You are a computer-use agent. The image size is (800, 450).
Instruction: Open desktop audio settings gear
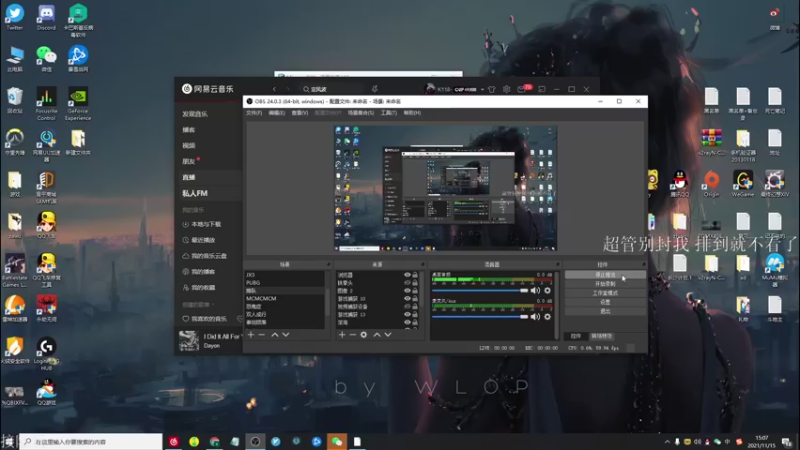[x=547, y=290]
